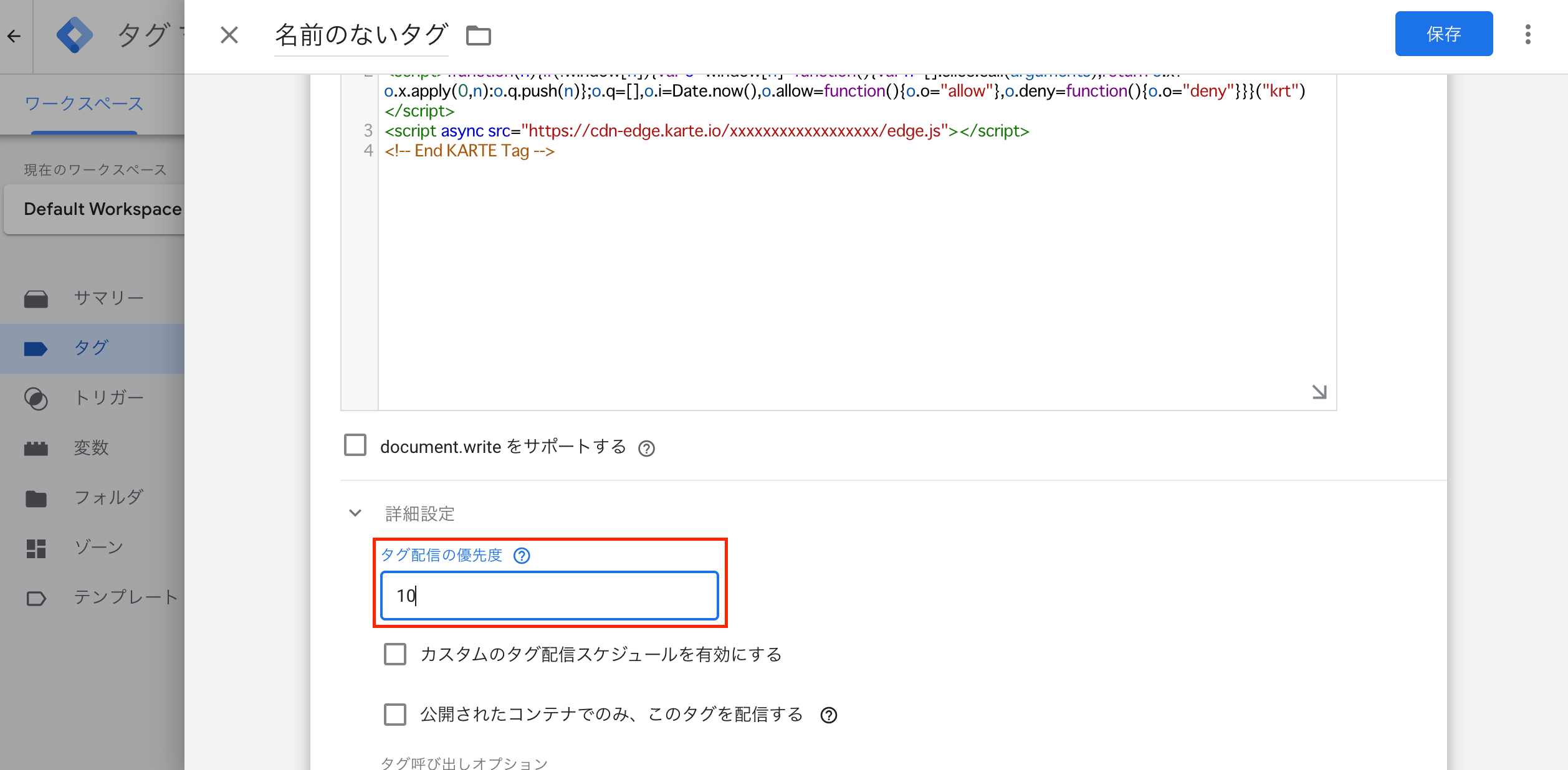
Task: Switch to the ワークスペース tab
Action: click(x=84, y=103)
